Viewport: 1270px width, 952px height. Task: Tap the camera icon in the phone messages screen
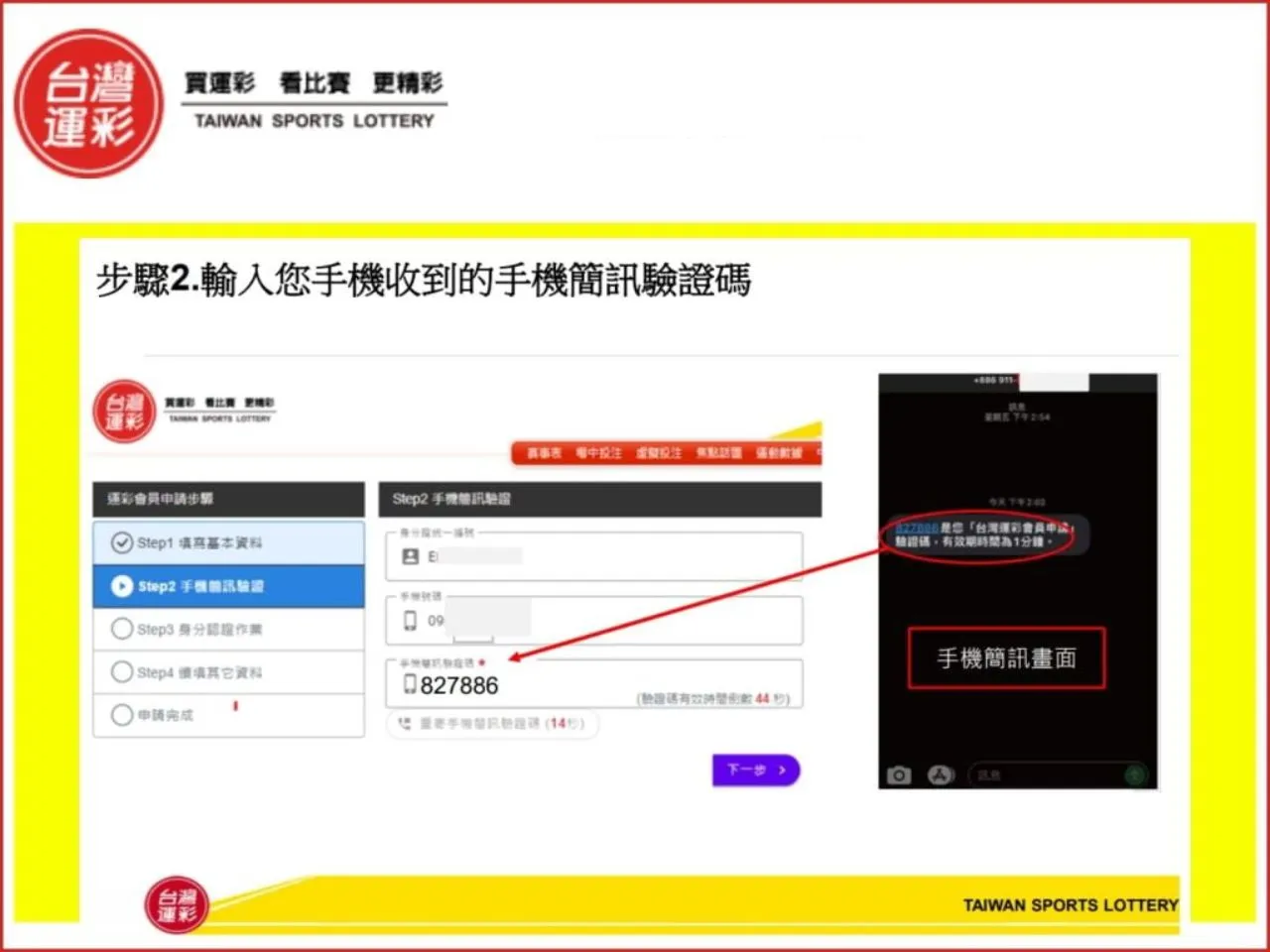pos(899,774)
